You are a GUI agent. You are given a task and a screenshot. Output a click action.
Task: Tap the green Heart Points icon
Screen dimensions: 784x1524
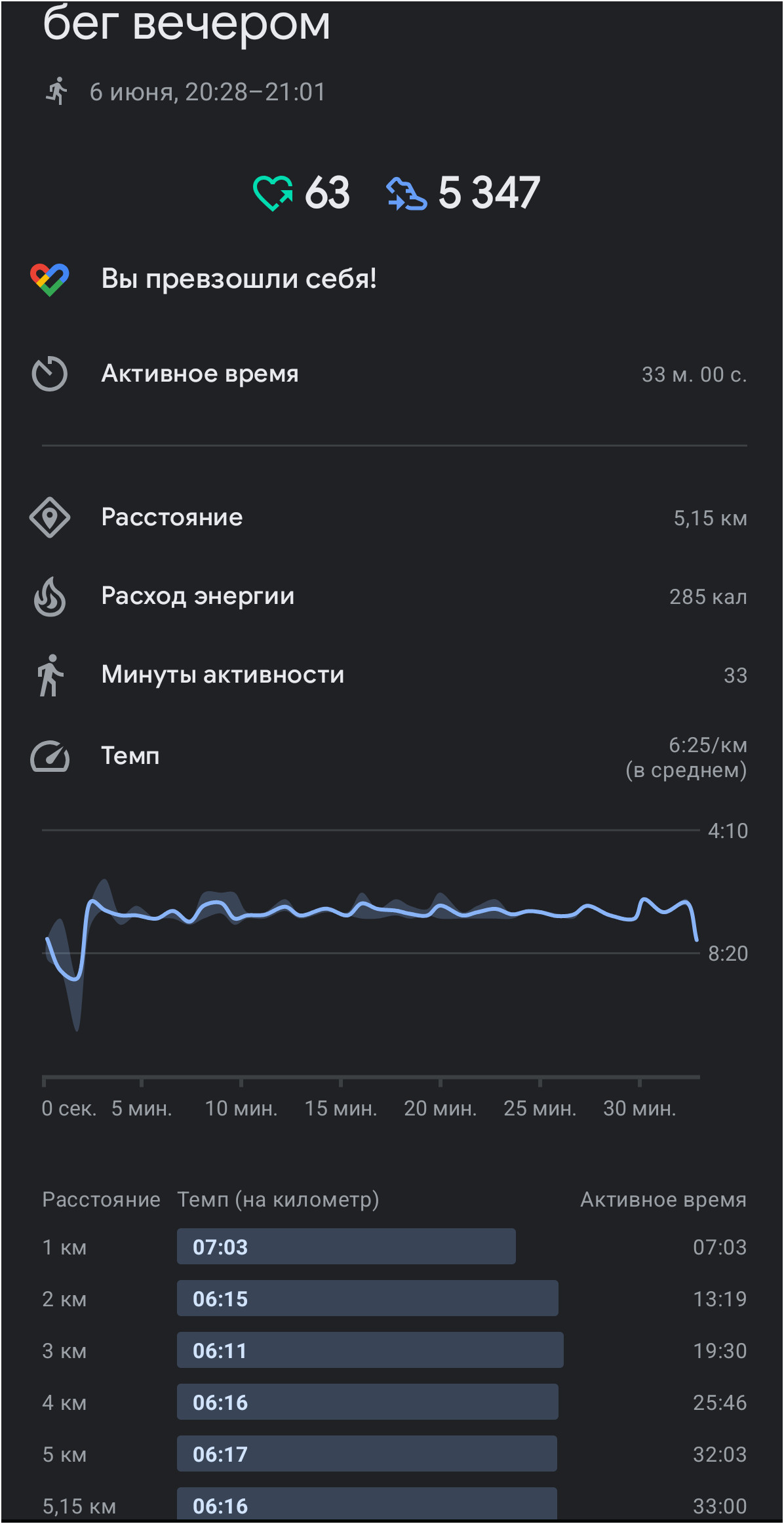click(x=273, y=193)
